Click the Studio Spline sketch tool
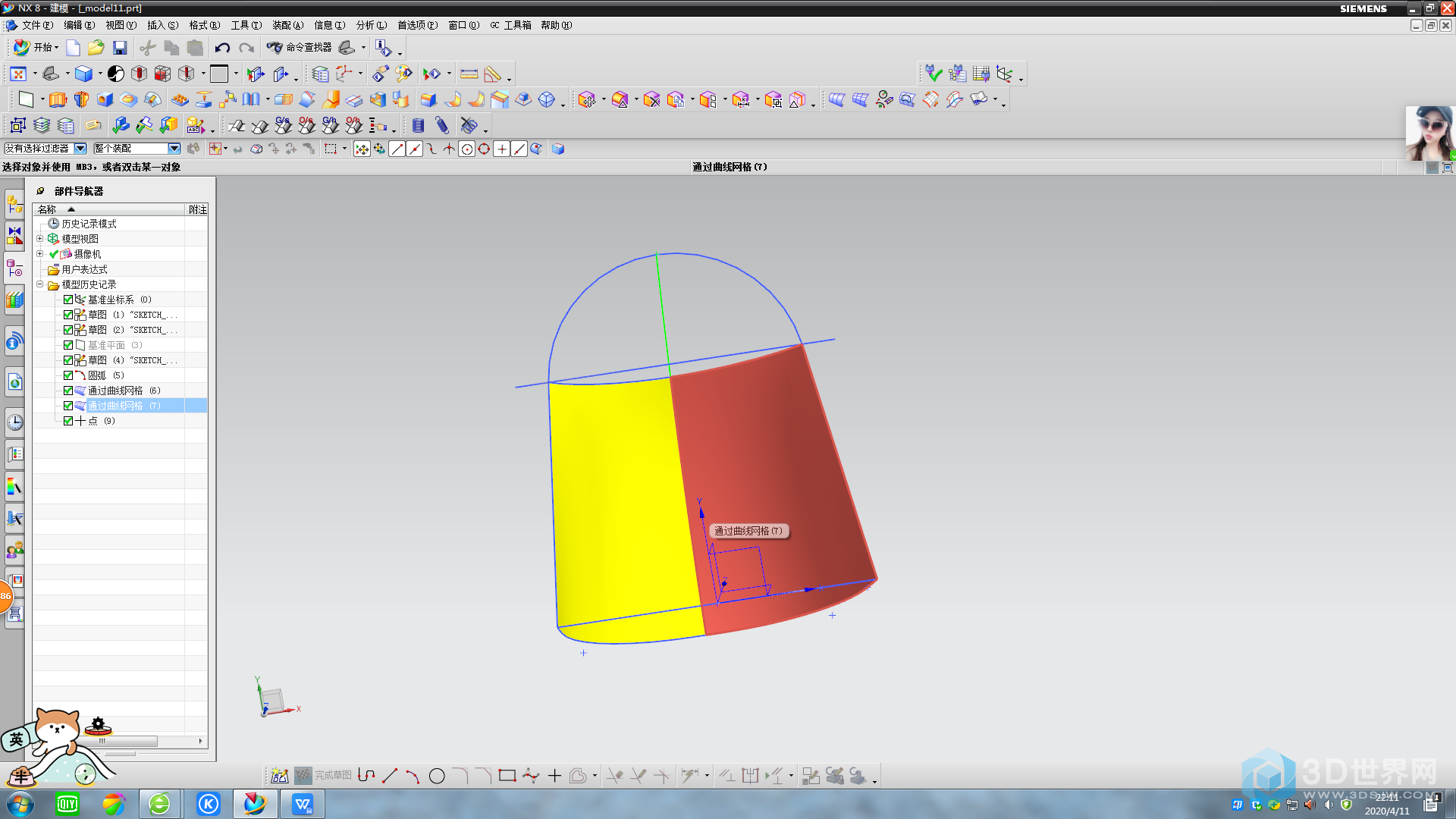The image size is (1456, 819). (531, 776)
